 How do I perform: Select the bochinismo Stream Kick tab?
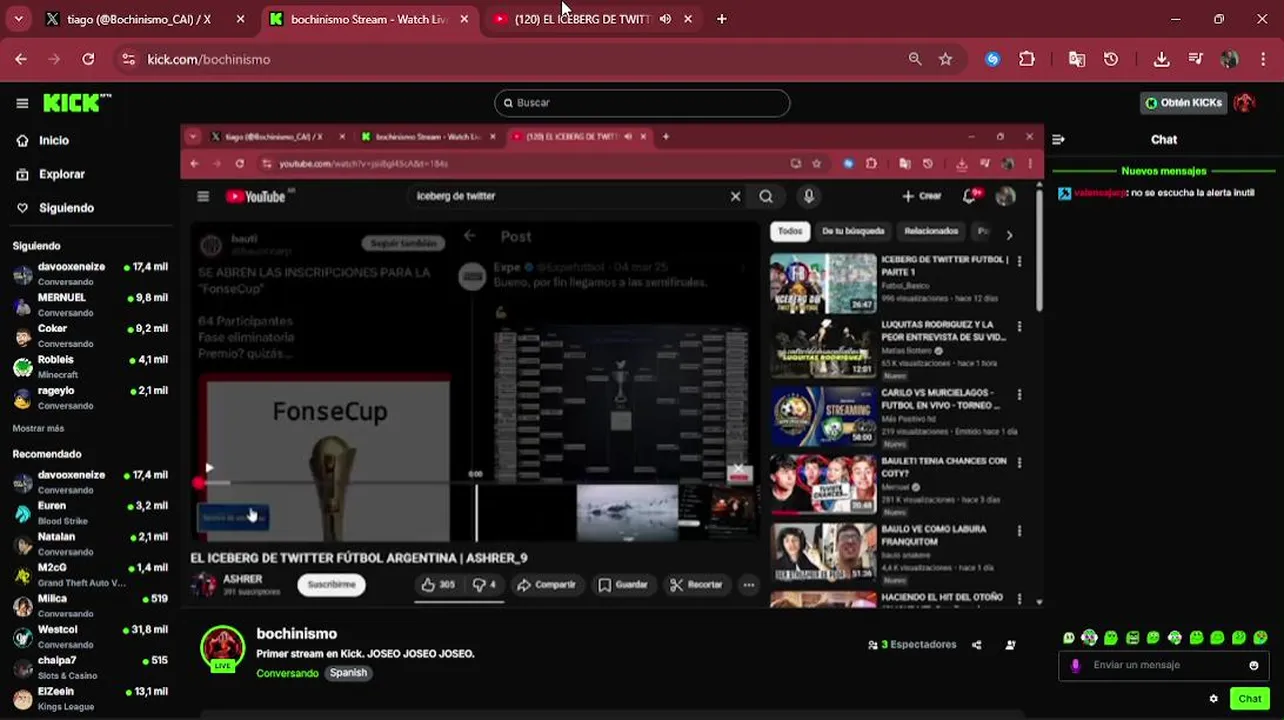tap(368, 19)
